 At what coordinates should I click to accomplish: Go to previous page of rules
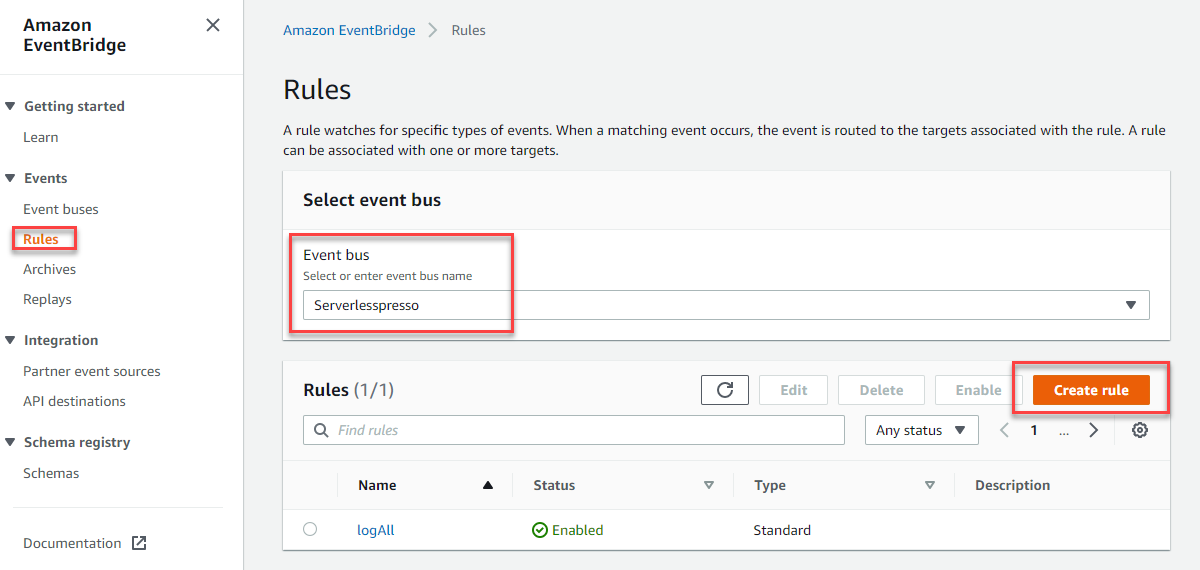[1006, 430]
